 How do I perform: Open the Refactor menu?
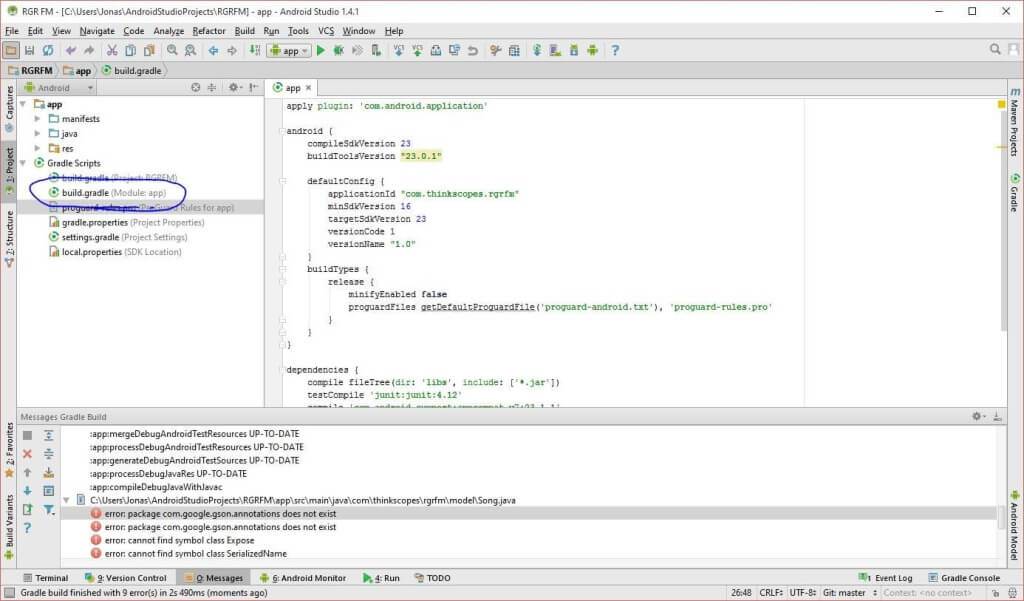(208, 31)
